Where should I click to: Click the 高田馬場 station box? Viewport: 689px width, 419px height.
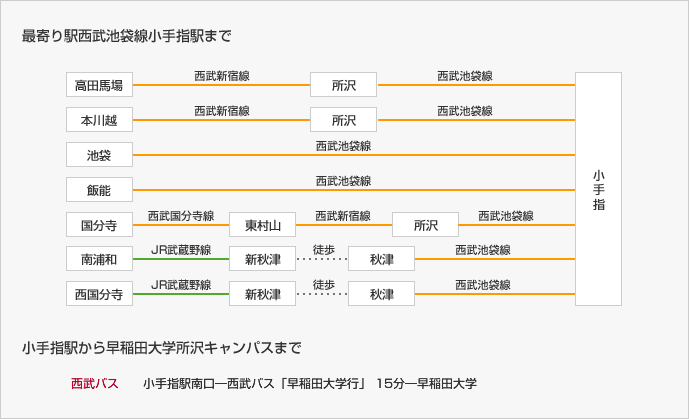tap(99, 85)
